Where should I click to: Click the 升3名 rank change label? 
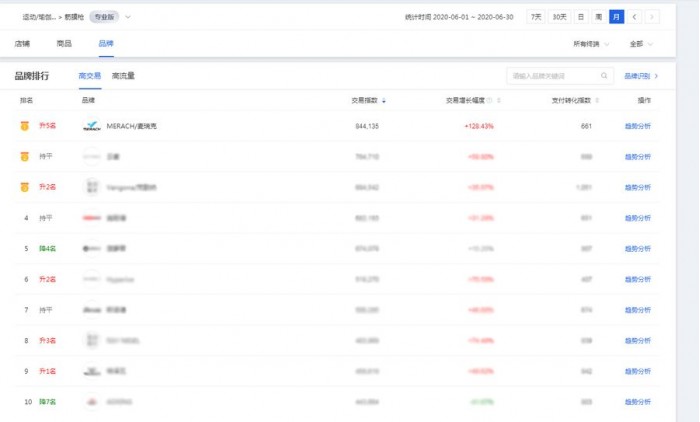tap(47, 340)
